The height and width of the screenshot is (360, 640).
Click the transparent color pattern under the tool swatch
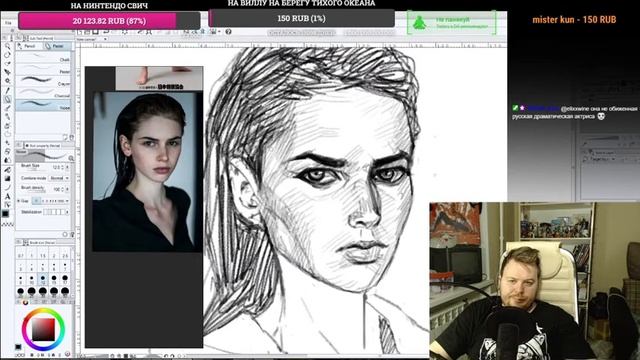[7, 224]
